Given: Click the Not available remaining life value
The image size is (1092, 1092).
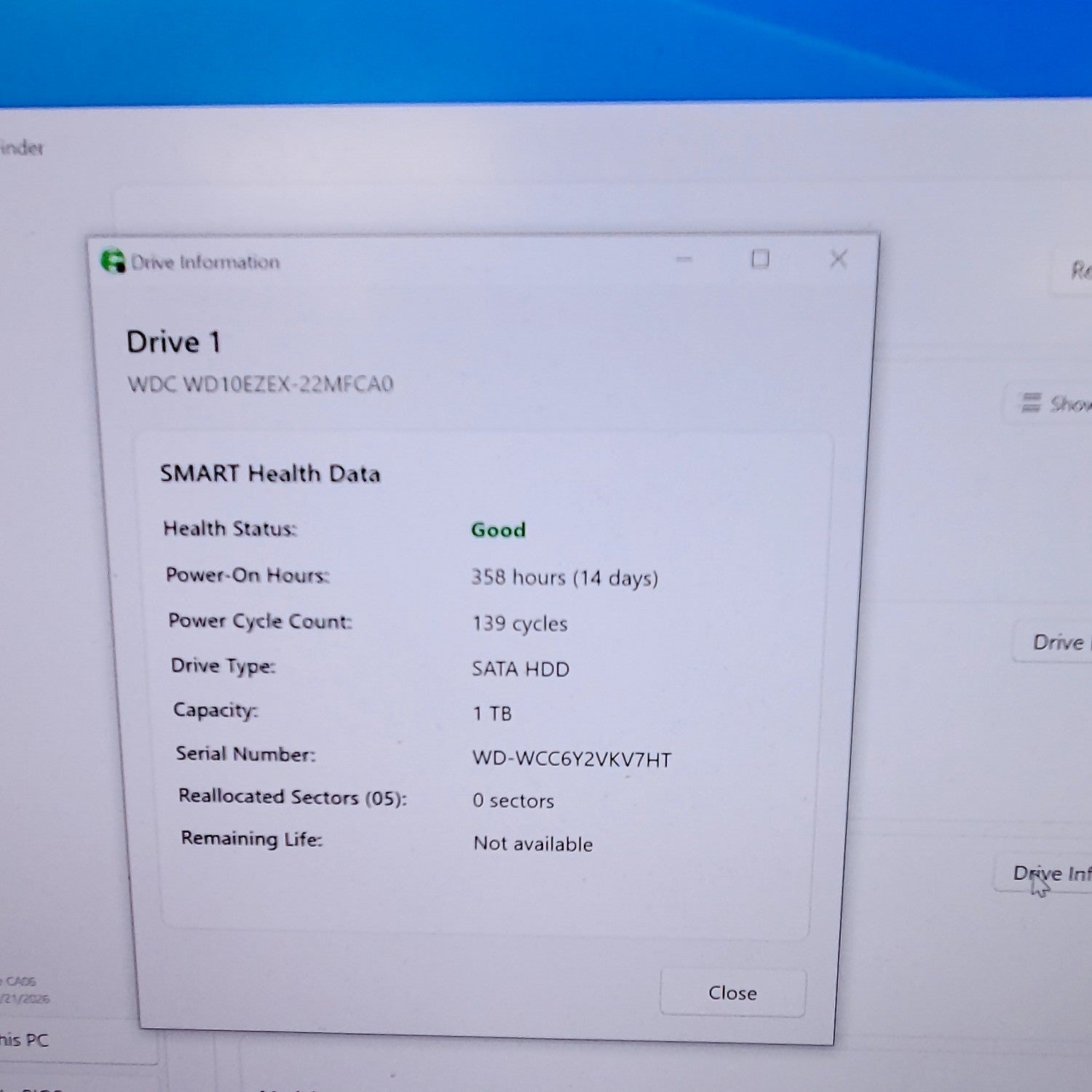Looking at the screenshot, I should point(533,844).
